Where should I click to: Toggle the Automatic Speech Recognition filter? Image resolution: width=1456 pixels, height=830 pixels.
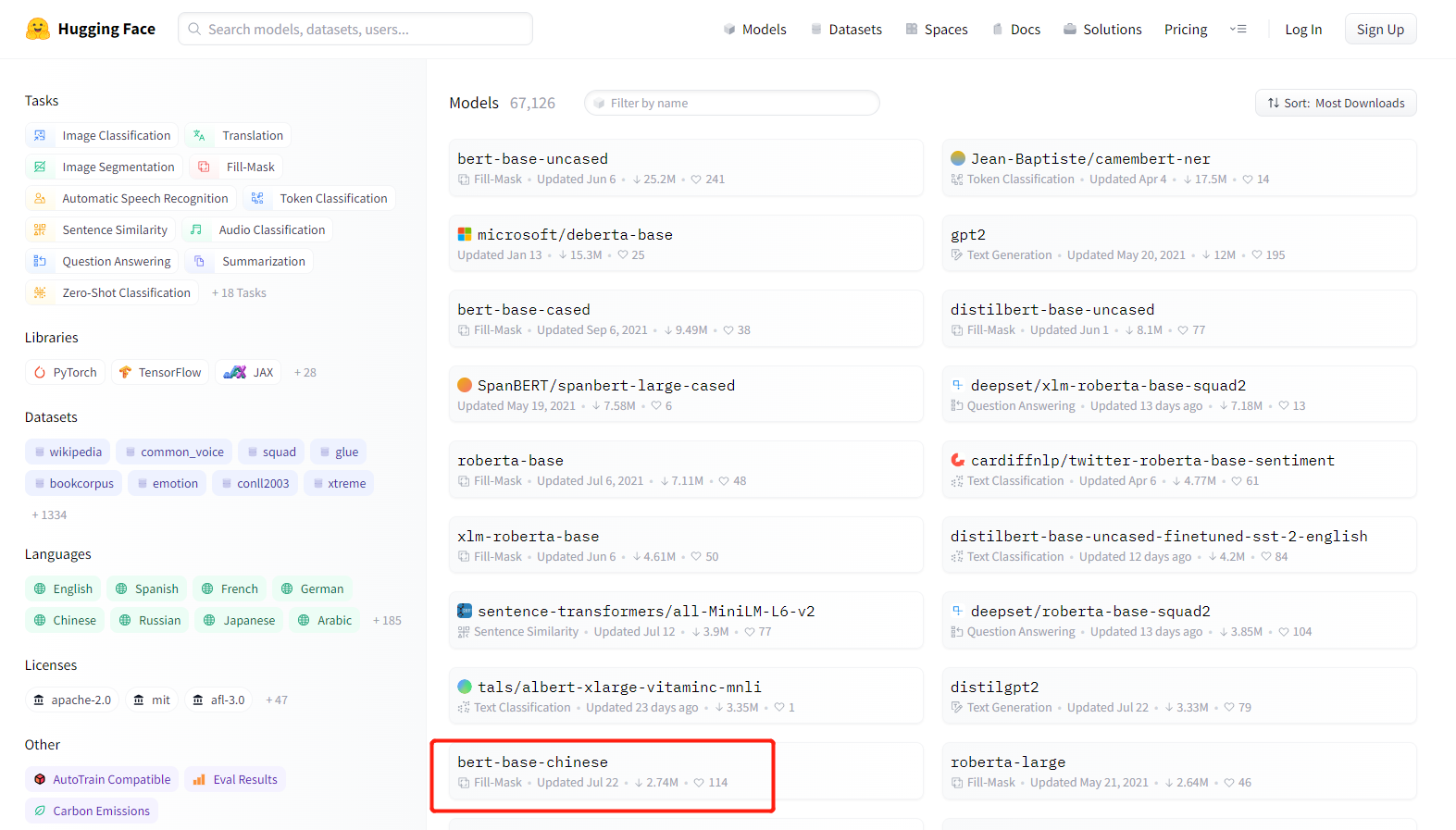(131, 199)
